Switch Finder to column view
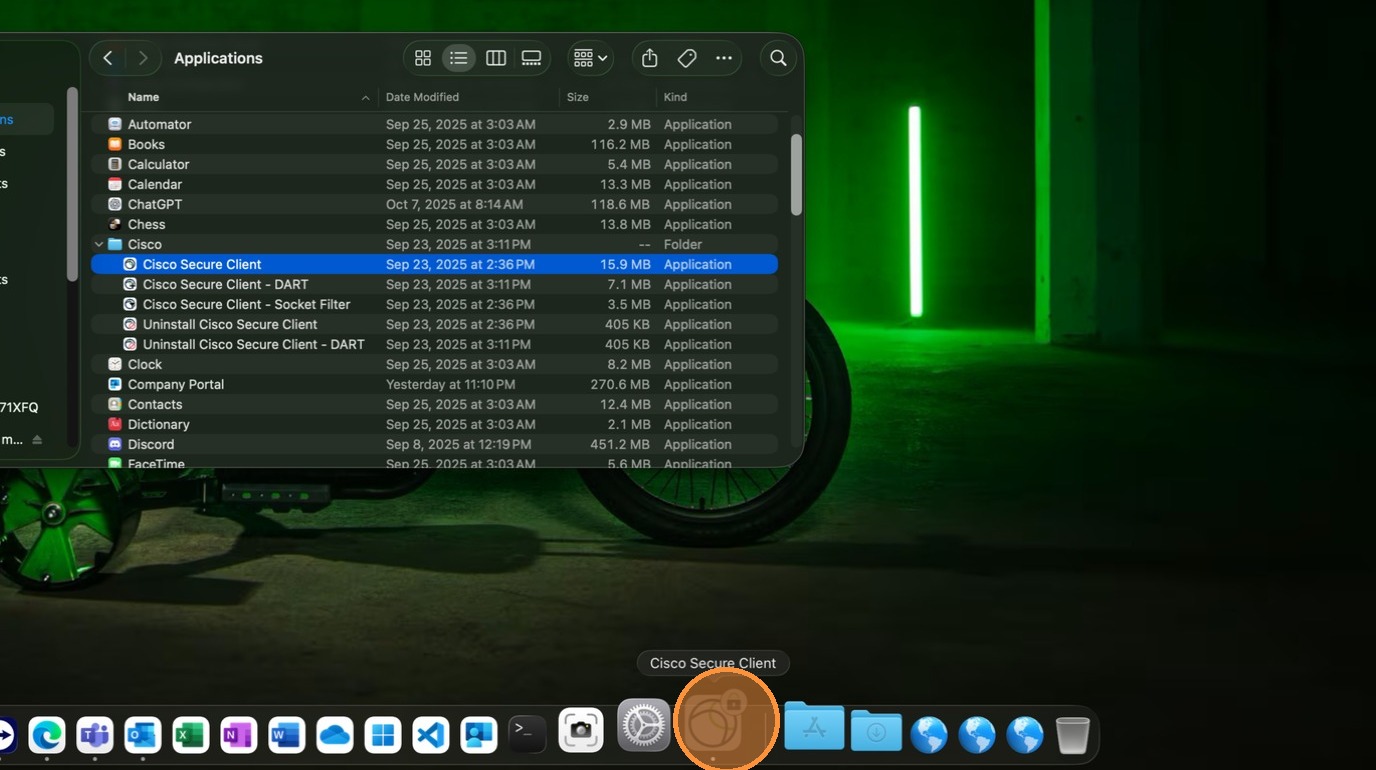 click(496, 58)
